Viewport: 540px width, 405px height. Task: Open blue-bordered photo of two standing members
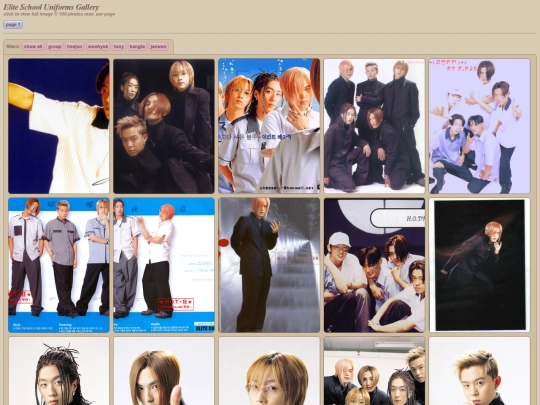point(164,265)
